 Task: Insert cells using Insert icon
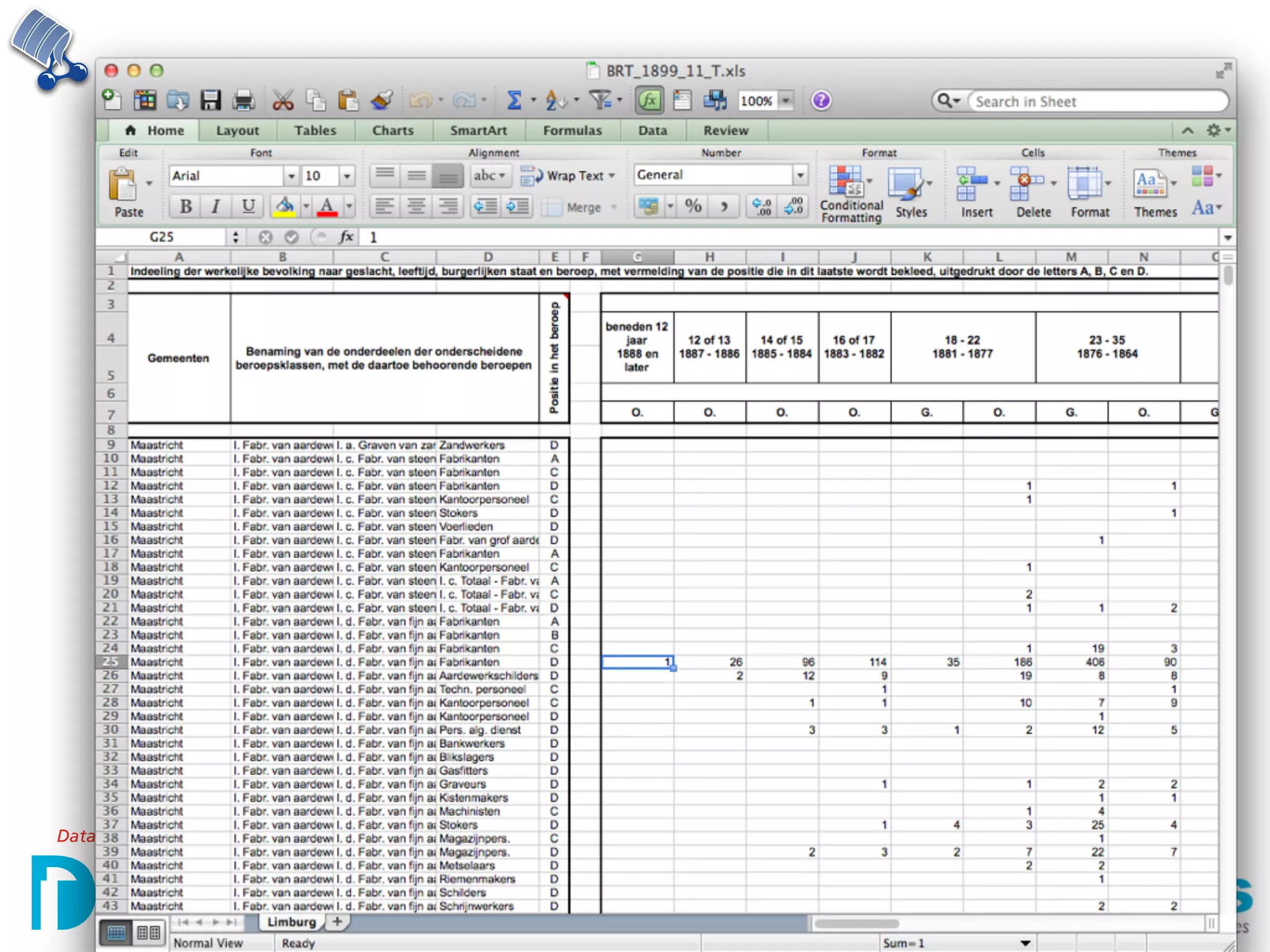[x=977, y=193]
